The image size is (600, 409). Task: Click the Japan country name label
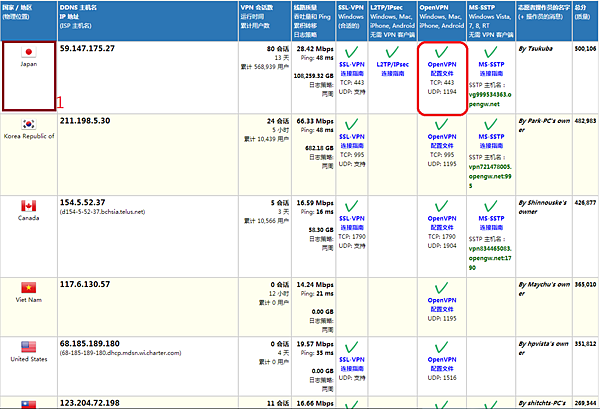tap(29, 64)
